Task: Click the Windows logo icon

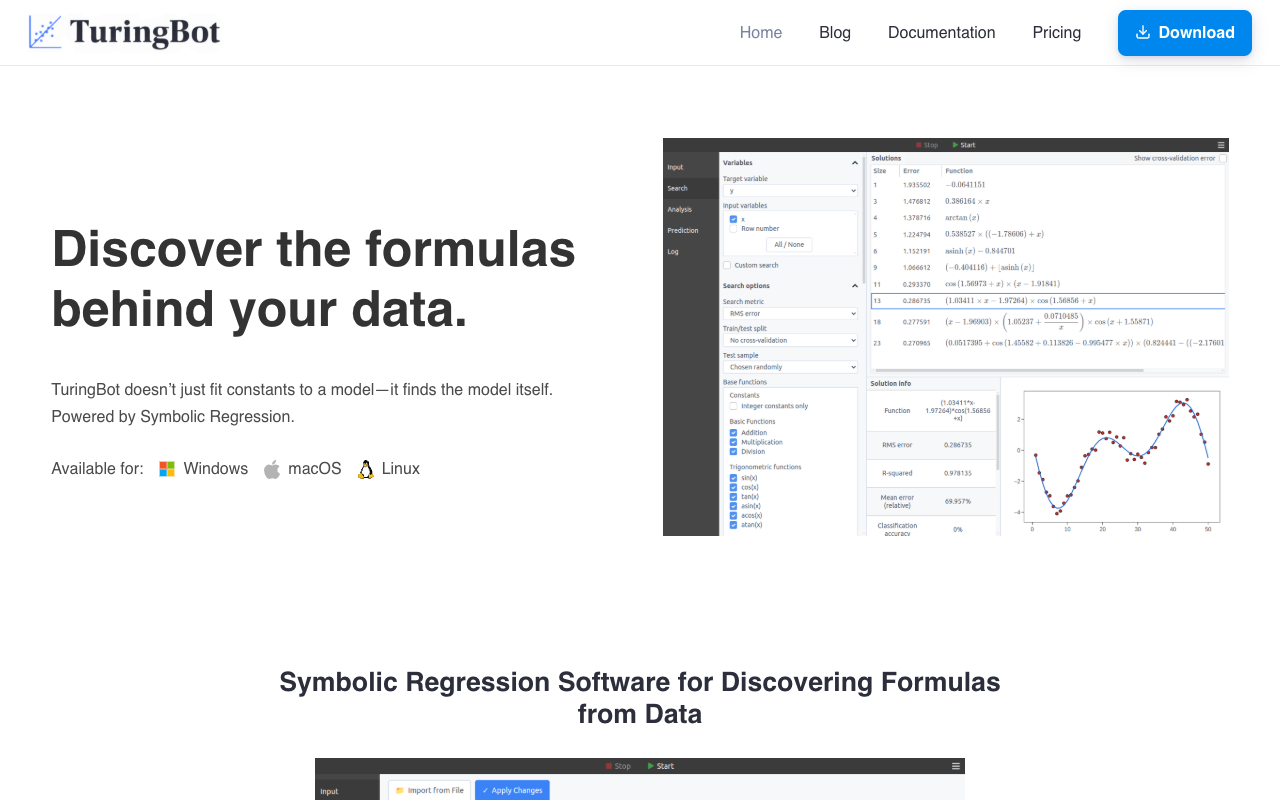Action: [x=167, y=469]
